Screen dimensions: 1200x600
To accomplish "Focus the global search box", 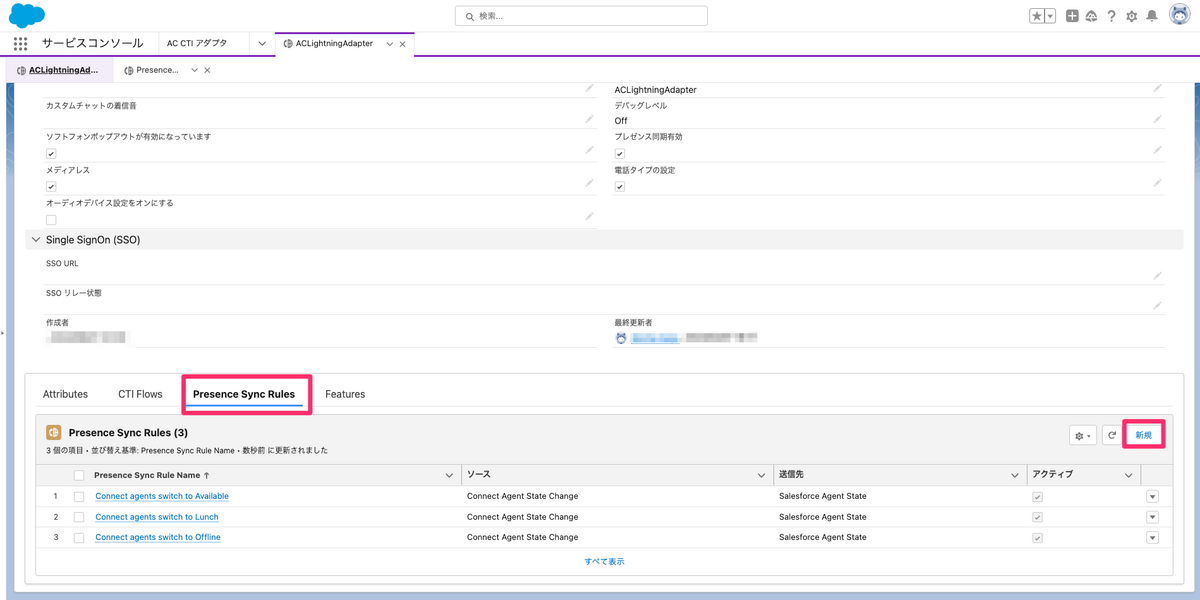I will [581, 16].
